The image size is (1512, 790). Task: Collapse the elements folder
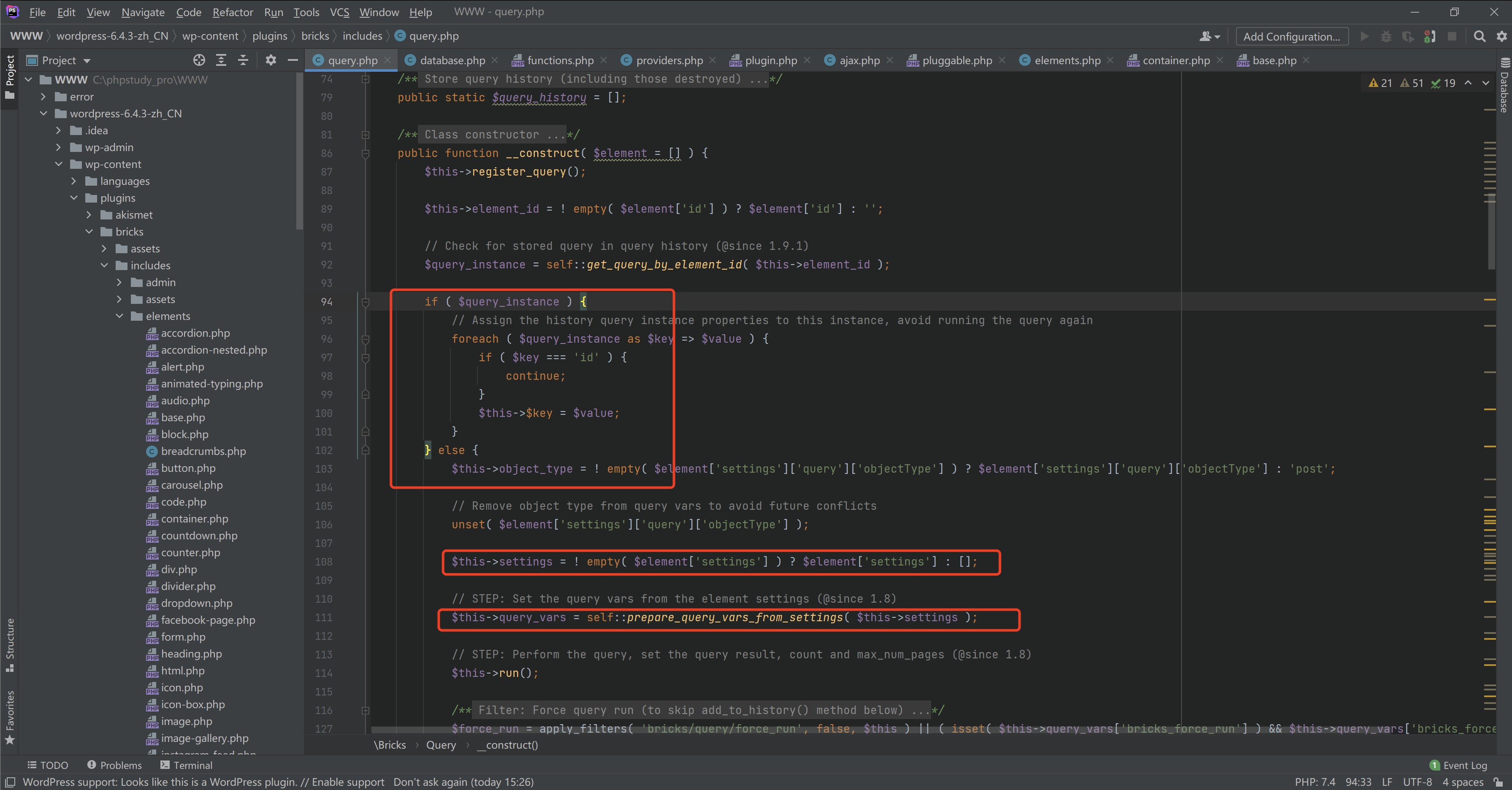tap(119, 317)
